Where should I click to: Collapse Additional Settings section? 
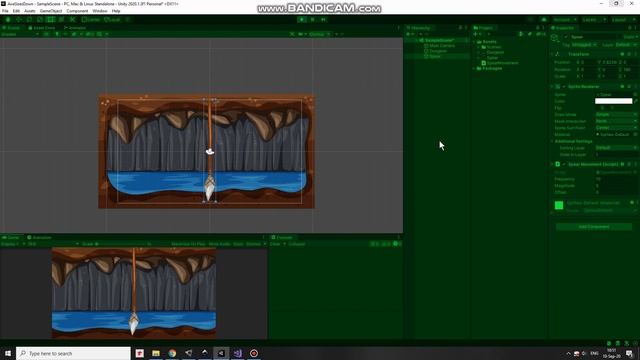[x=552, y=141]
